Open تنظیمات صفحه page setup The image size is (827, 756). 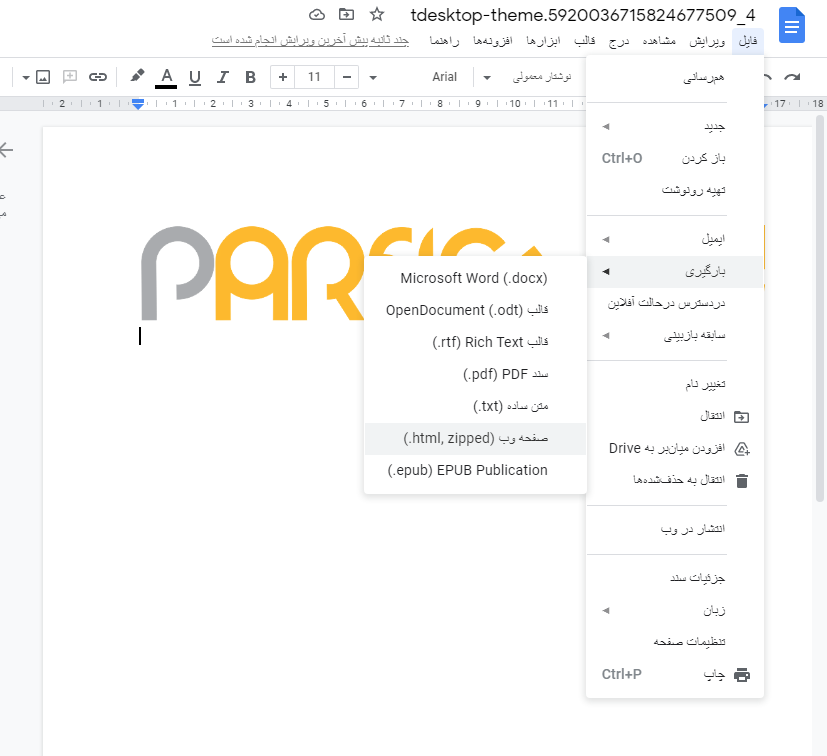[675, 642]
